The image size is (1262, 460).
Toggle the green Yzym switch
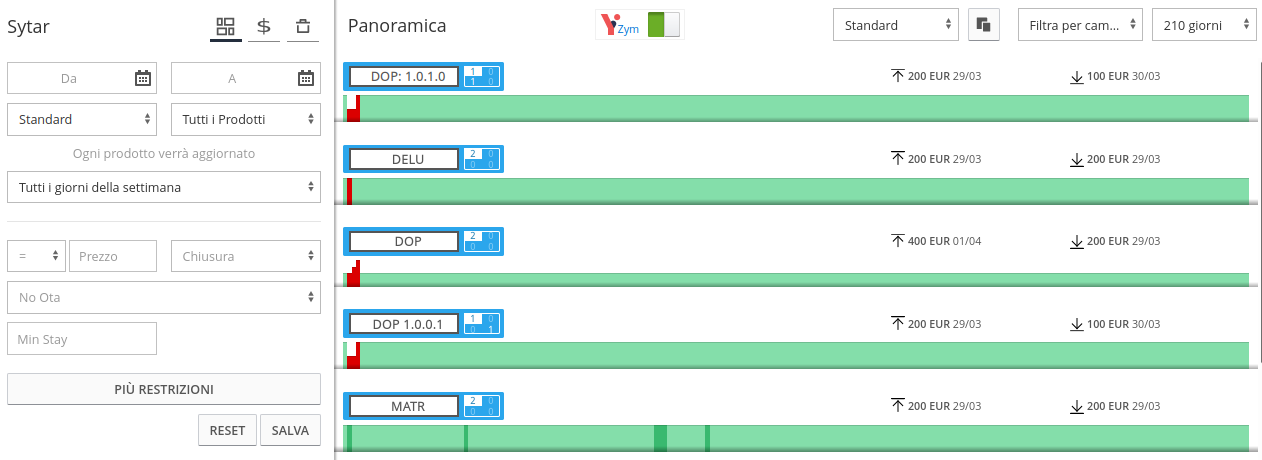coord(664,25)
